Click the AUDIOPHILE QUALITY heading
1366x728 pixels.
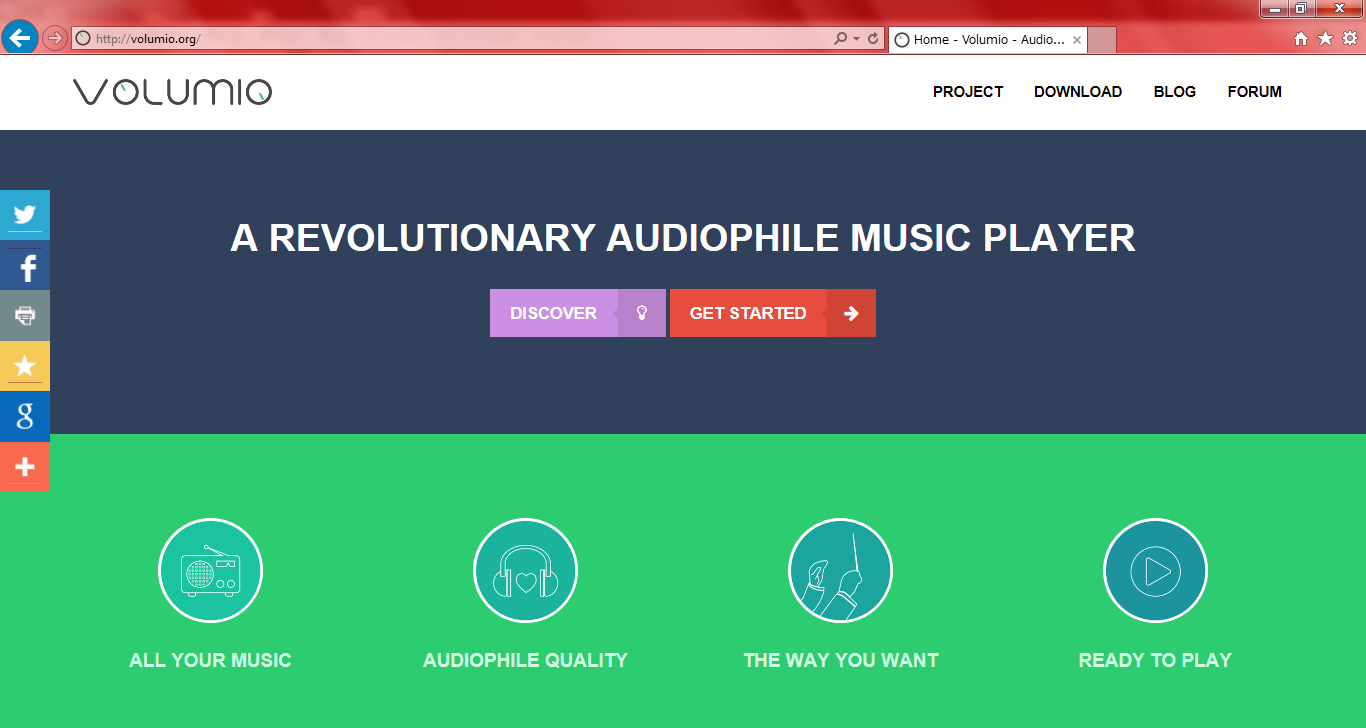tap(525, 660)
